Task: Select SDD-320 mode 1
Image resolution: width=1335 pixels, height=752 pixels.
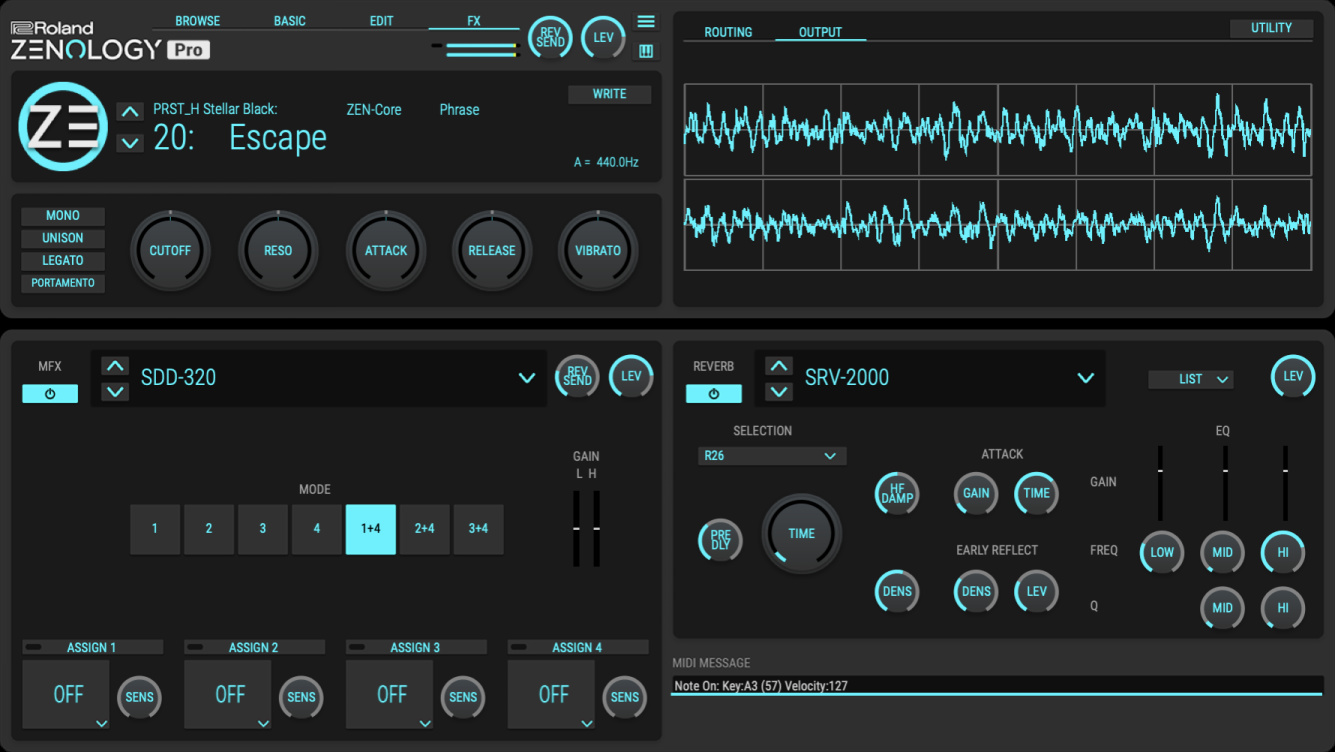Action: tap(155, 529)
